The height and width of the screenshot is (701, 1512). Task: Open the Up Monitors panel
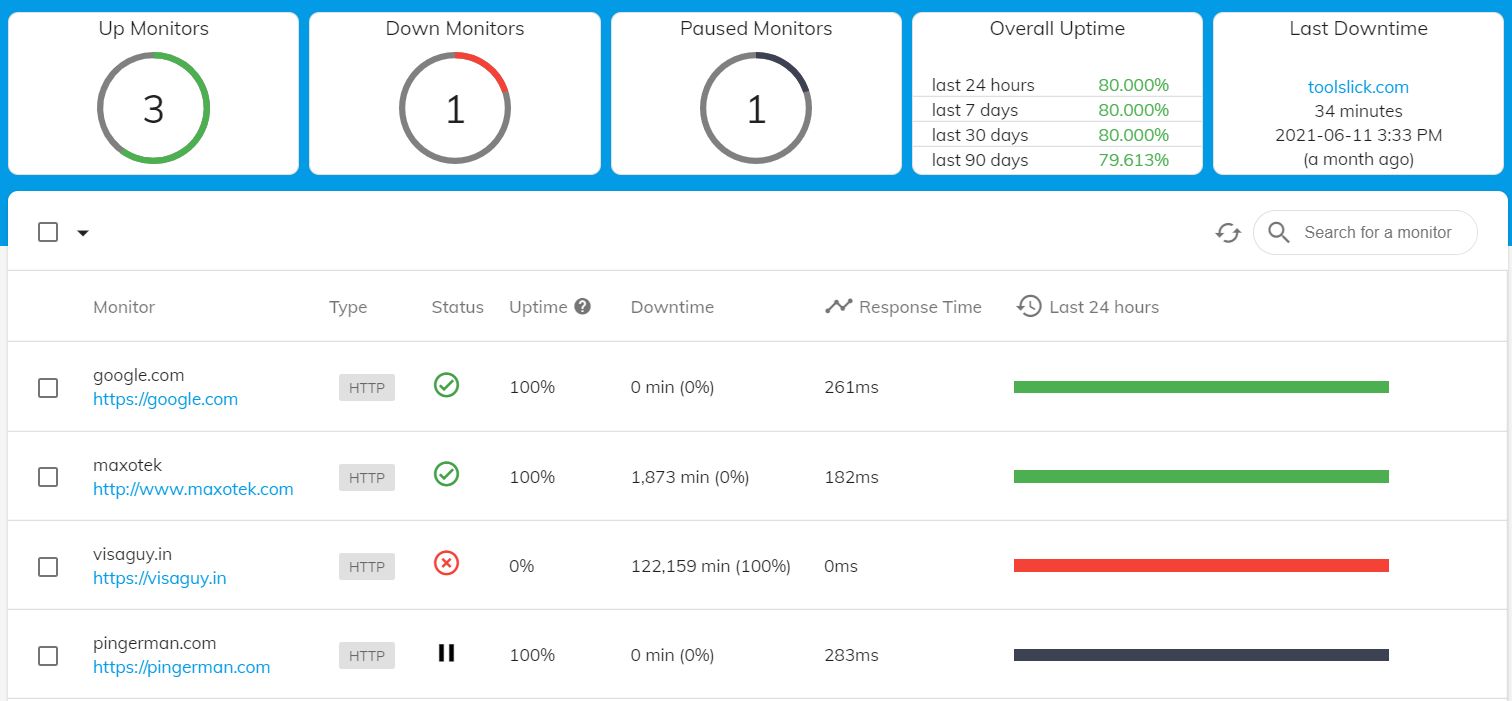click(x=153, y=93)
